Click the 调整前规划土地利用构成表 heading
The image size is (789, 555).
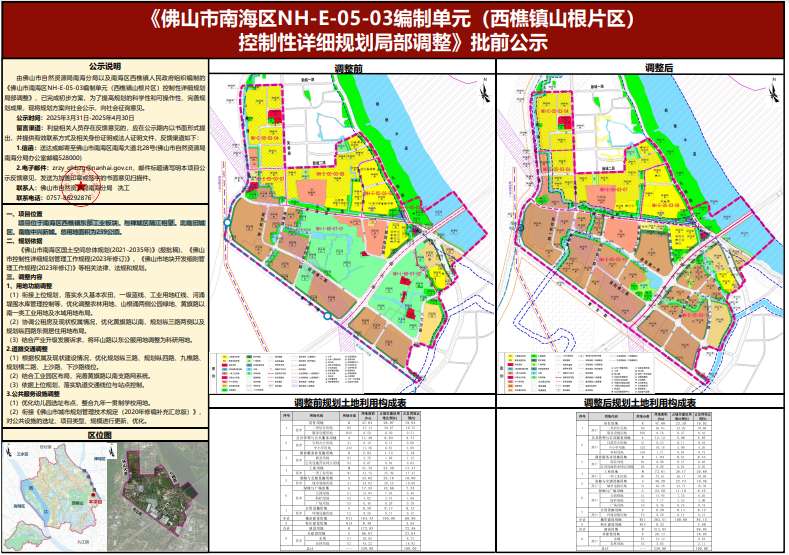pos(350,403)
